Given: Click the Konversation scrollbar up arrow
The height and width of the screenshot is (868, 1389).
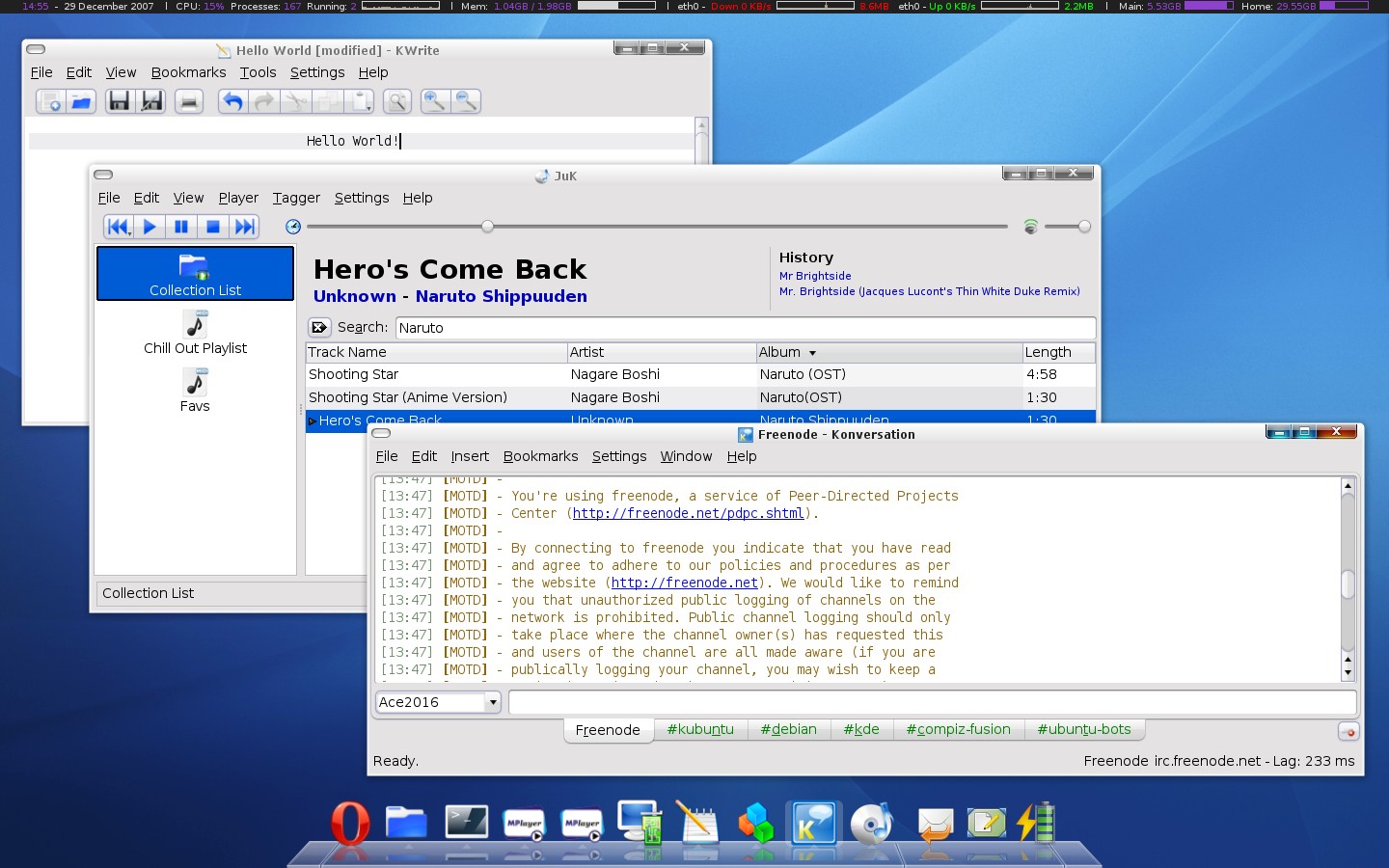Looking at the screenshot, I should (1348, 485).
